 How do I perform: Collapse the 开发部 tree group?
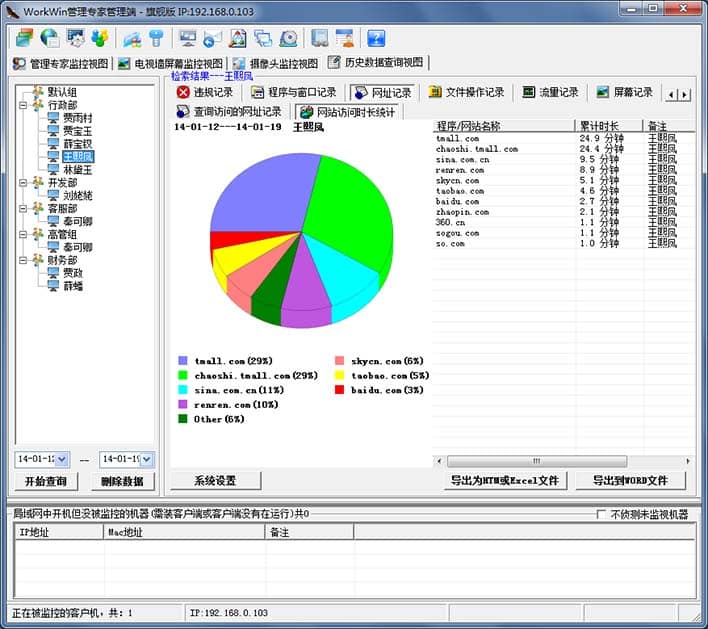23,183
